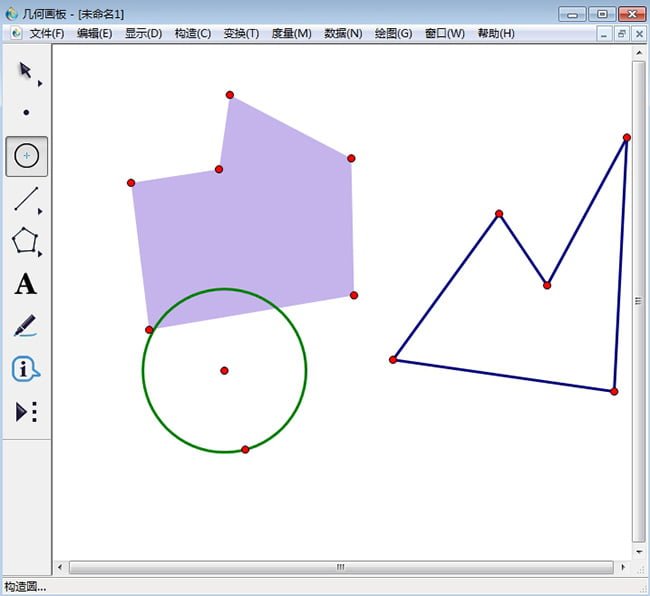Select the Point tool

point(26,113)
